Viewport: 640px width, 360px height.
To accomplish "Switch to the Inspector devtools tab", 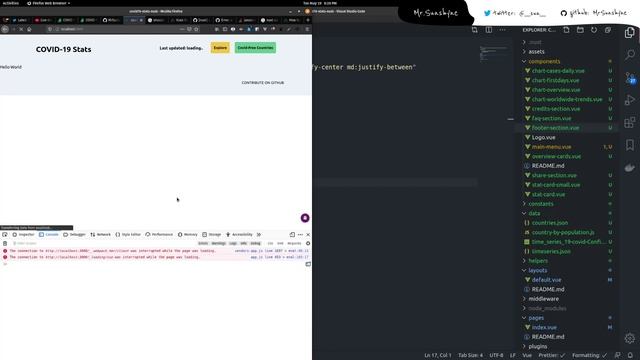I will click(23, 235).
